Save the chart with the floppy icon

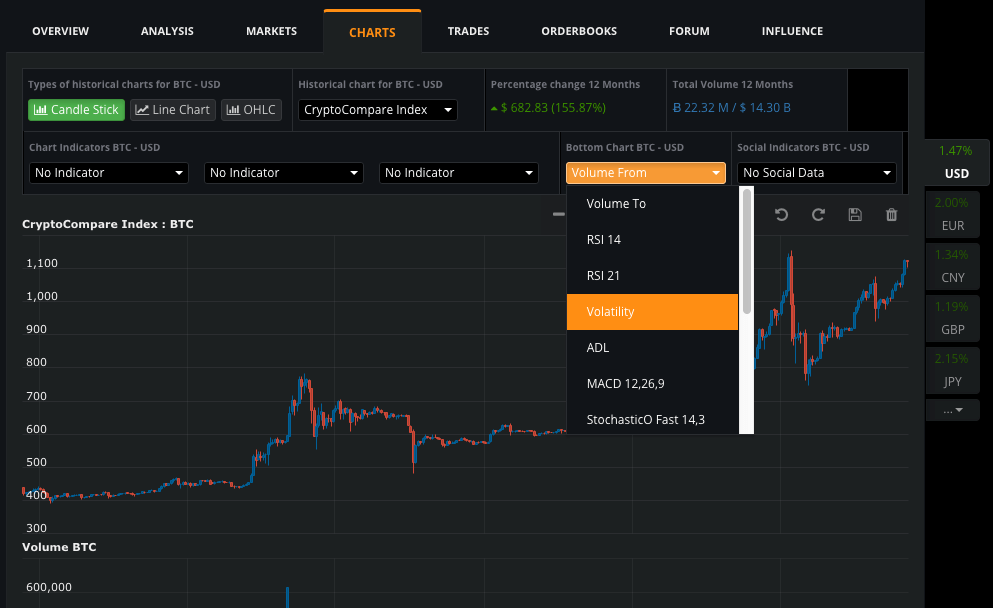point(854,215)
